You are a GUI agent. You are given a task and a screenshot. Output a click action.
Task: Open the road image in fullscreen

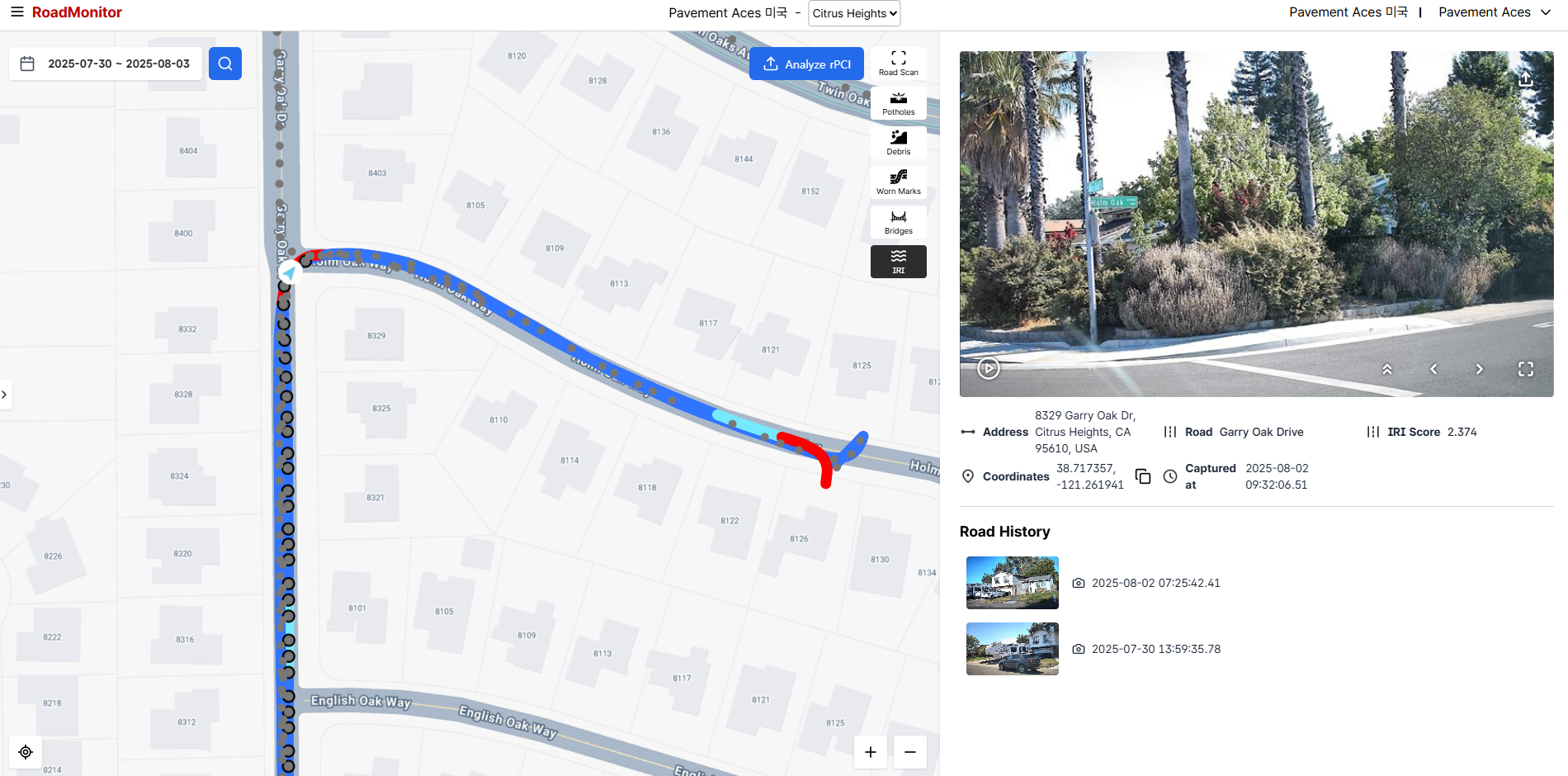(x=1526, y=369)
